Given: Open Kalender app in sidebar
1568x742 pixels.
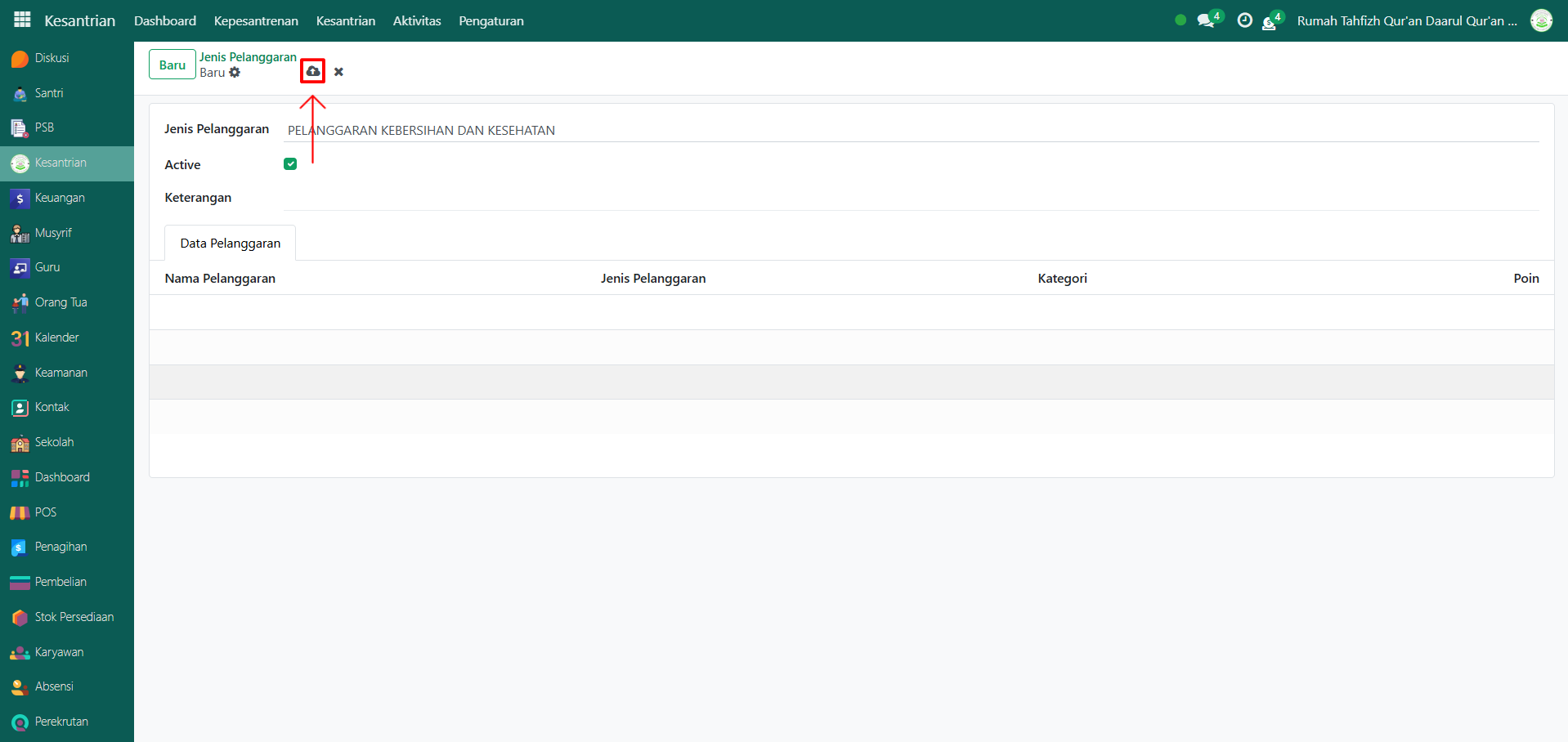Looking at the screenshot, I should pos(56,337).
